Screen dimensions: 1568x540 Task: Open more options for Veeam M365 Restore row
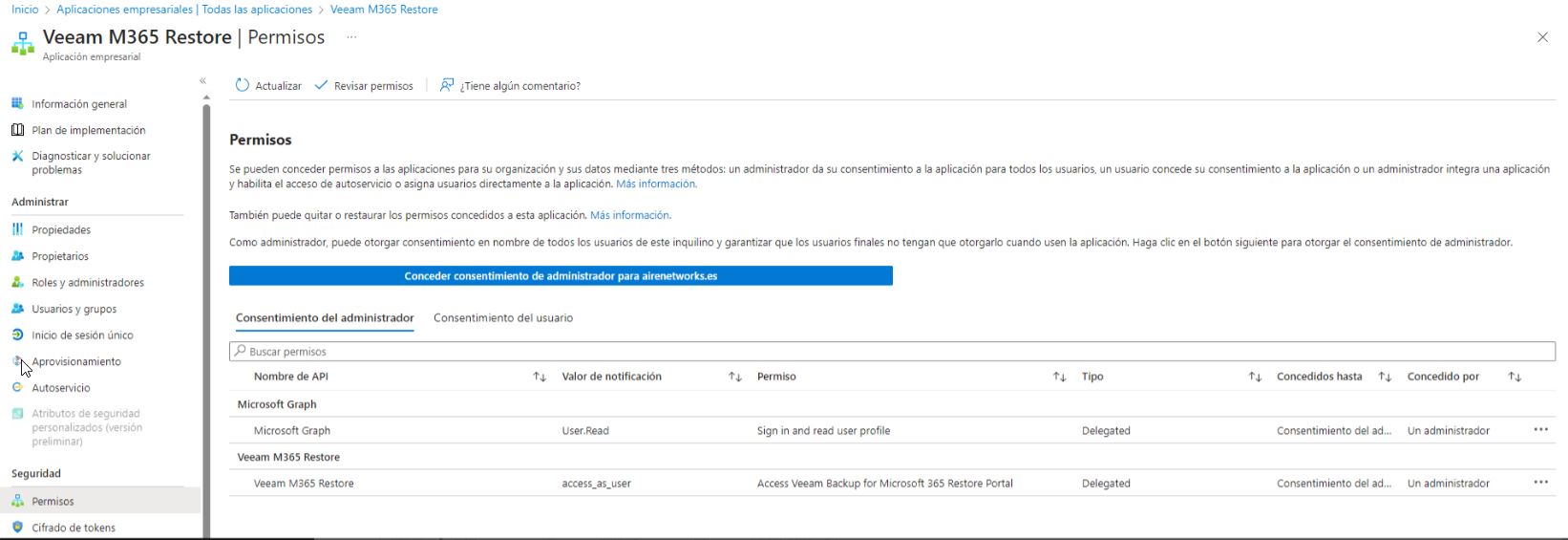coord(1540,483)
